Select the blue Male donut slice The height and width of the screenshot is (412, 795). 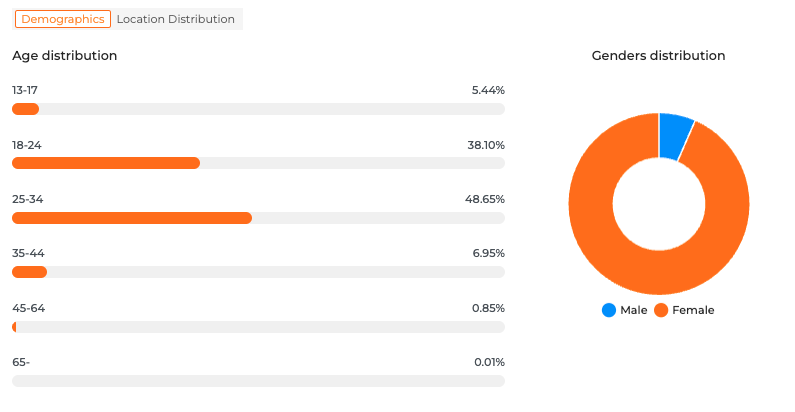coord(675,136)
